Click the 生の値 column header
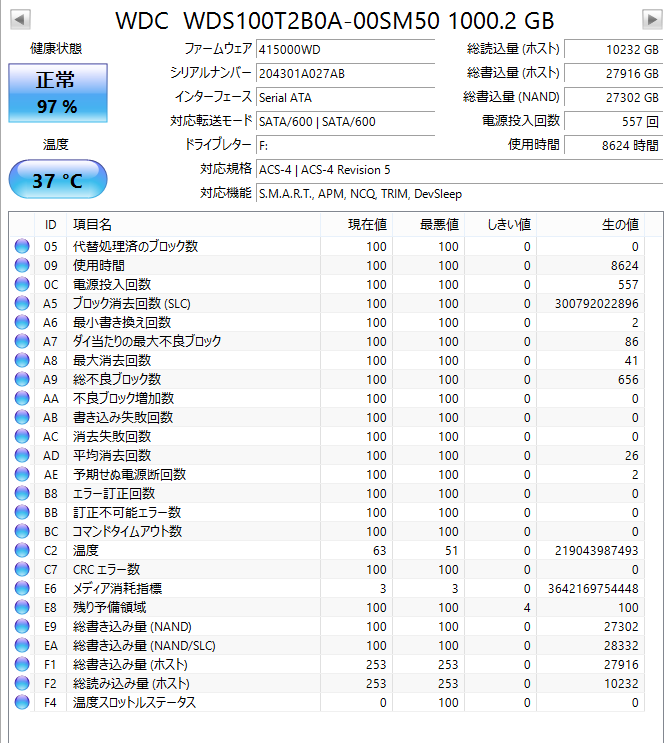This screenshot has height=743, width=670. pos(590,225)
